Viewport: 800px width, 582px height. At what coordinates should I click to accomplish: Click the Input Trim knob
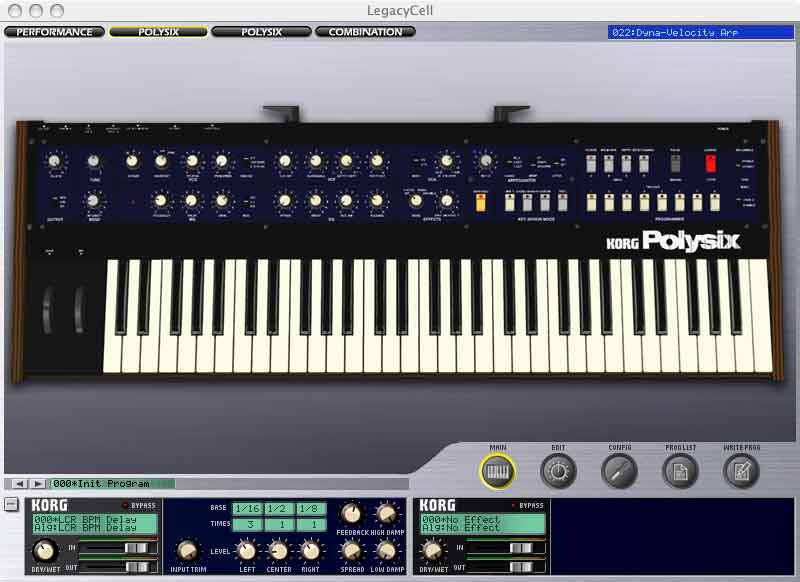(188, 551)
